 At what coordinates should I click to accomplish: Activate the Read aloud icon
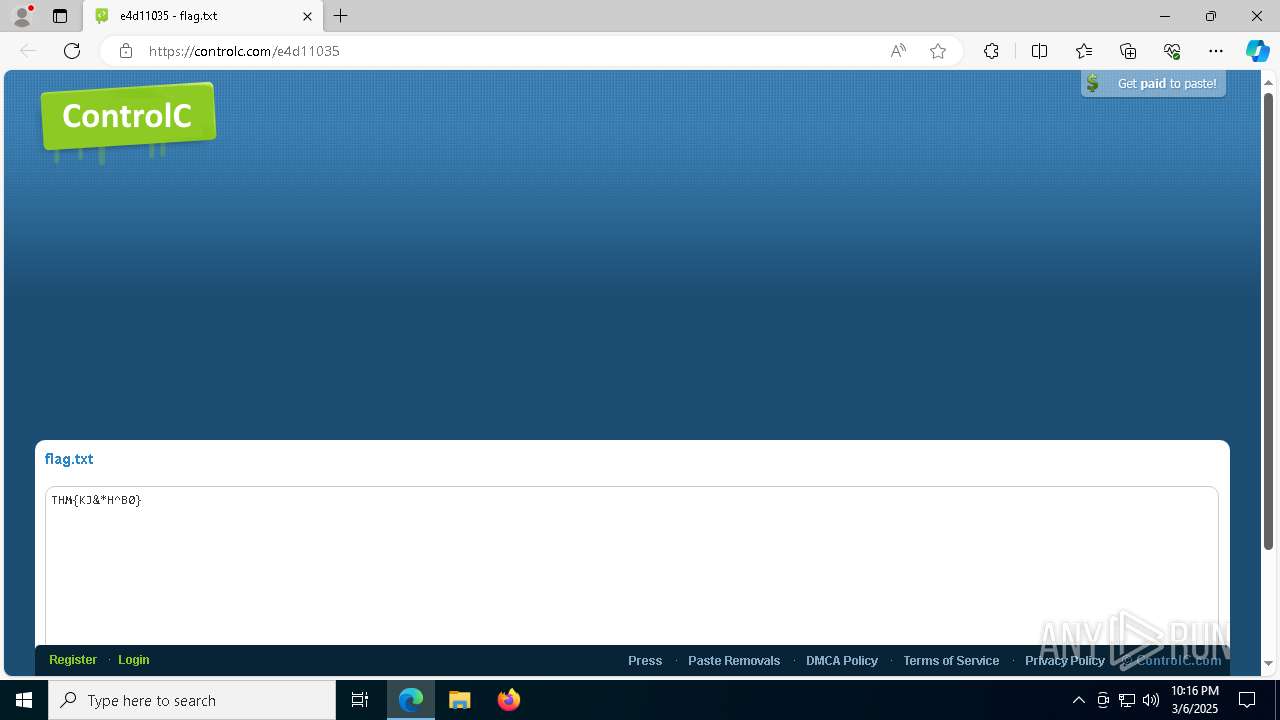coord(898,51)
